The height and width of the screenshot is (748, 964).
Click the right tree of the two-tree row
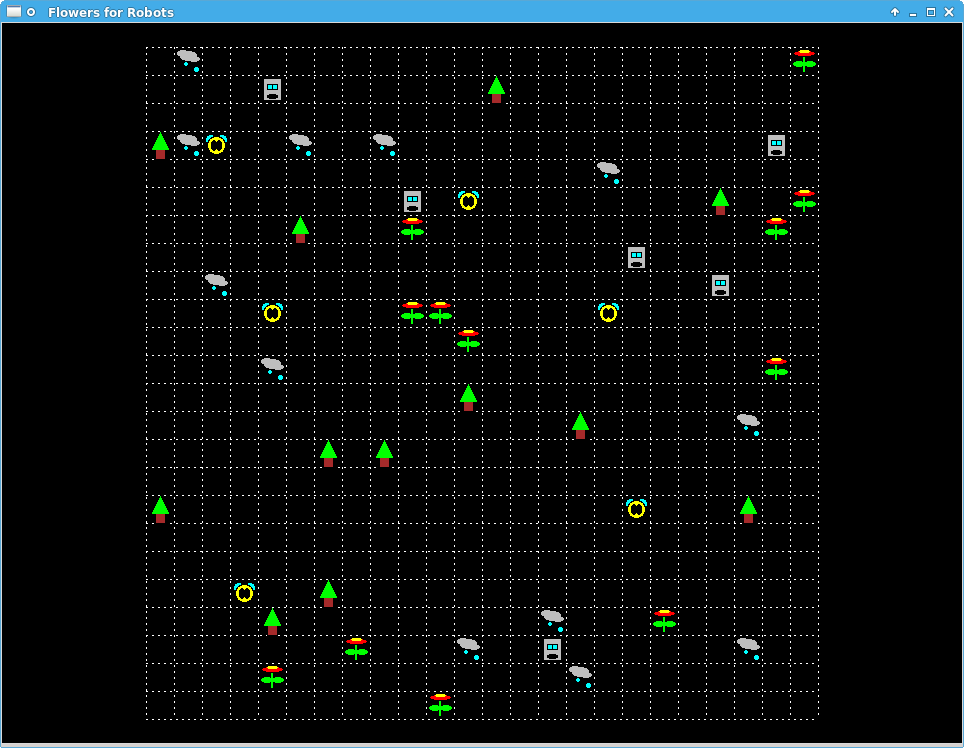384,453
